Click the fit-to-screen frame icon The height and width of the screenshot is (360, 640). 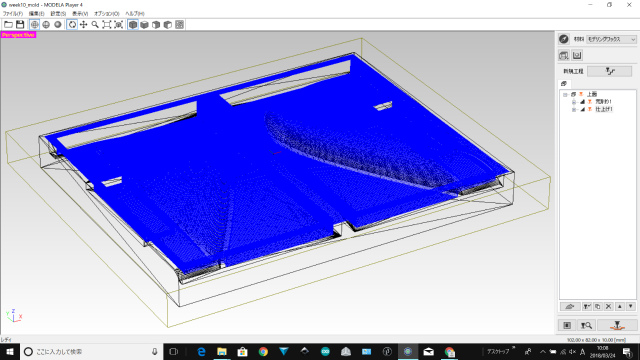tap(107, 24)
